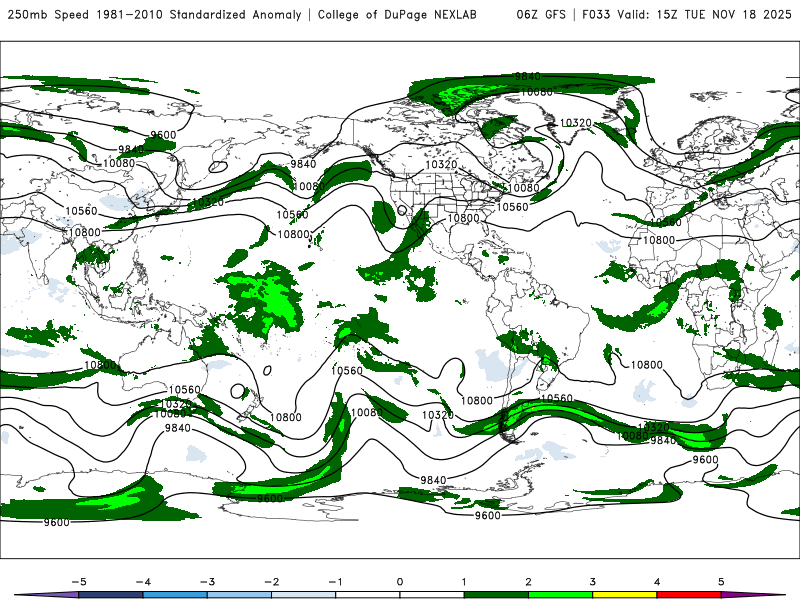This screenshot has width=800, height=600.
Task: Click the "10800" contour label south of Africa
Action: pos(646,365)
